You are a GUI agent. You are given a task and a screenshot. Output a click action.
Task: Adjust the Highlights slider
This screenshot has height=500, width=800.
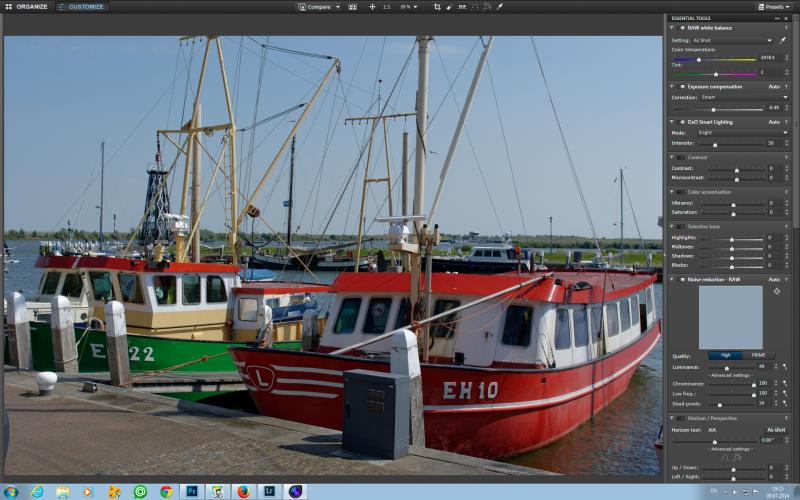click(732, 239)
